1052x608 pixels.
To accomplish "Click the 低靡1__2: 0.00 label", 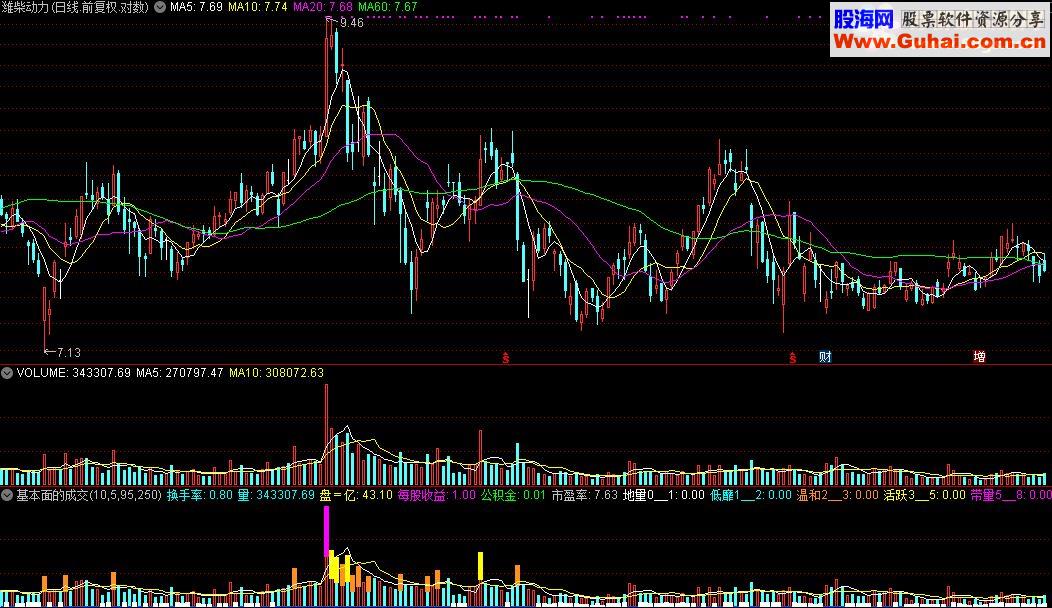I will click(x=751, y=495).
